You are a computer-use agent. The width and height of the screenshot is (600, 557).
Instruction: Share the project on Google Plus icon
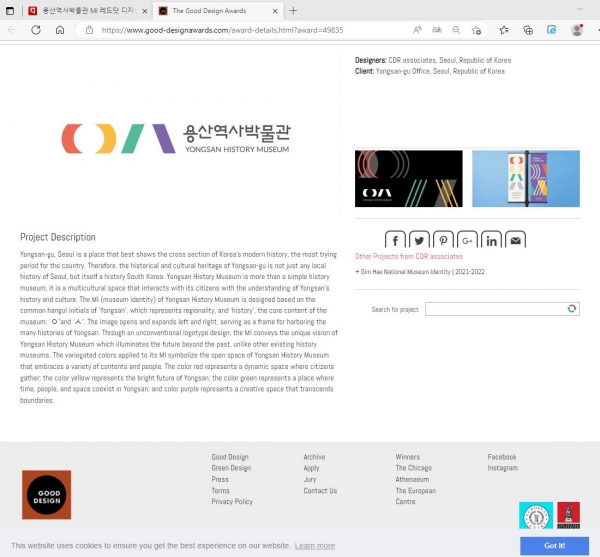click(467, 239)
